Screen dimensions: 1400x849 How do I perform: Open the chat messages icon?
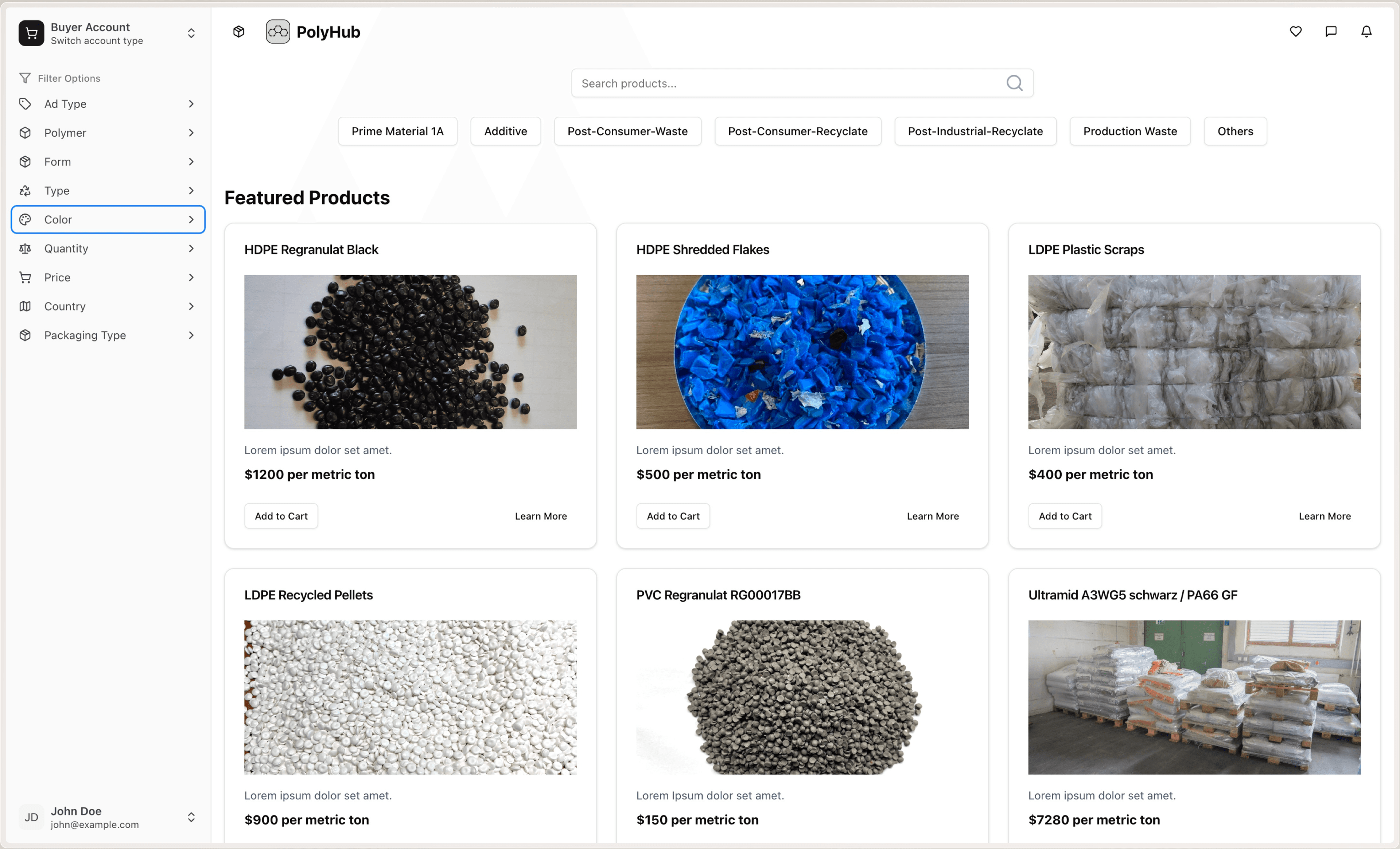point(1330,31)
